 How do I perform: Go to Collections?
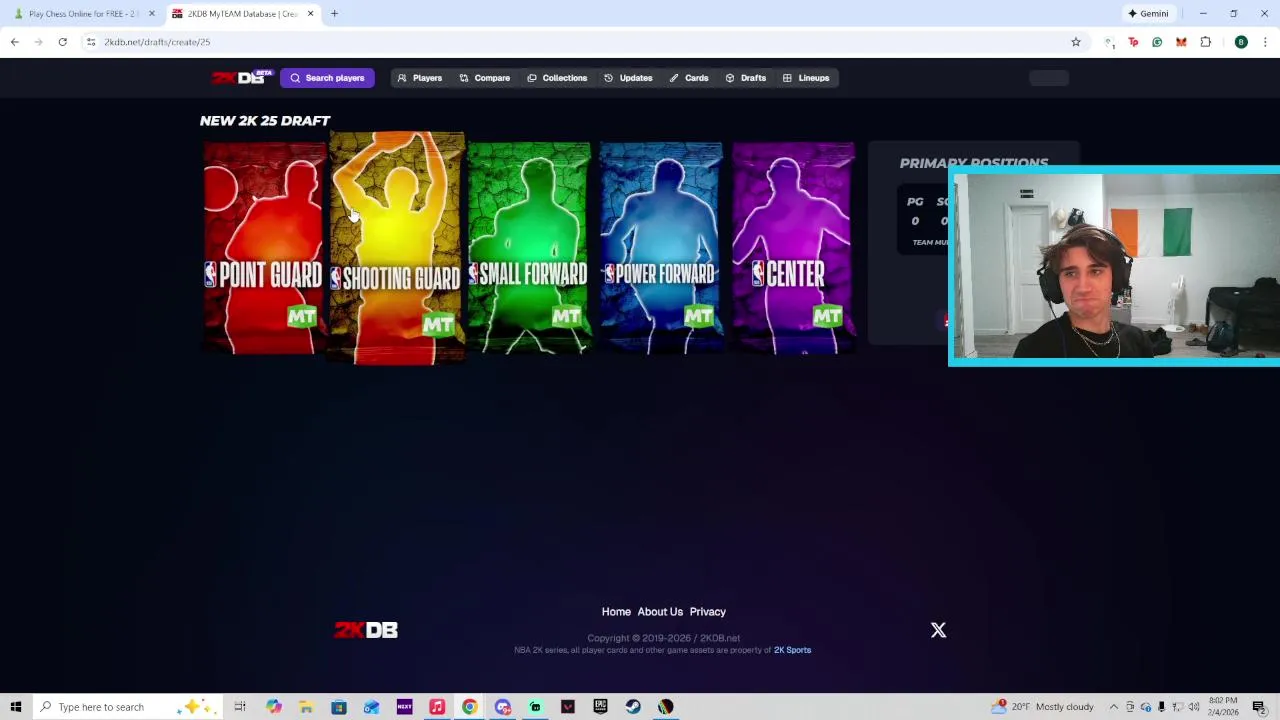coord(557,78)
